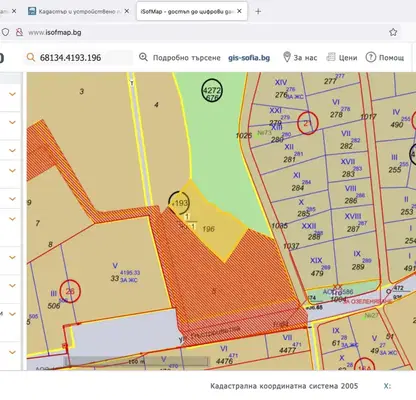Image resolution: width=416 pixels, height=400 pixels.
Task: Switch to the Кадастър и устройствено tab
Action: click(x=79, y=11)
